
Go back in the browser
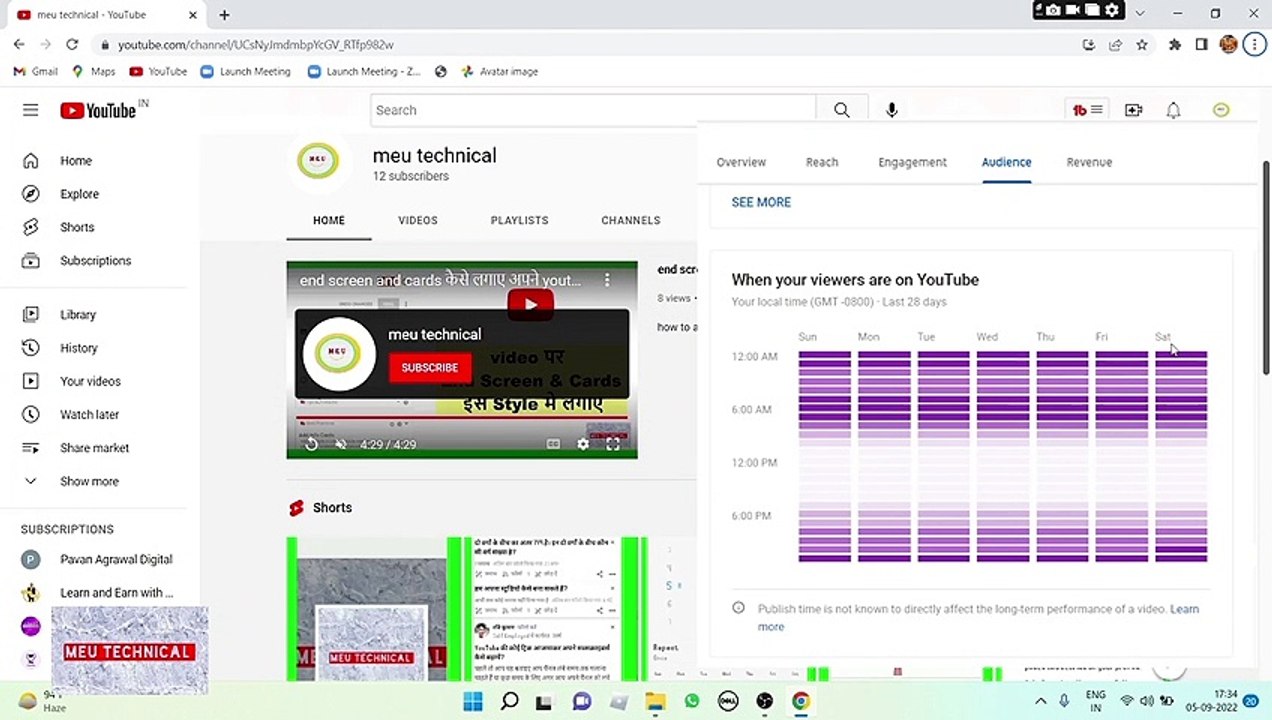click(19, 45)
